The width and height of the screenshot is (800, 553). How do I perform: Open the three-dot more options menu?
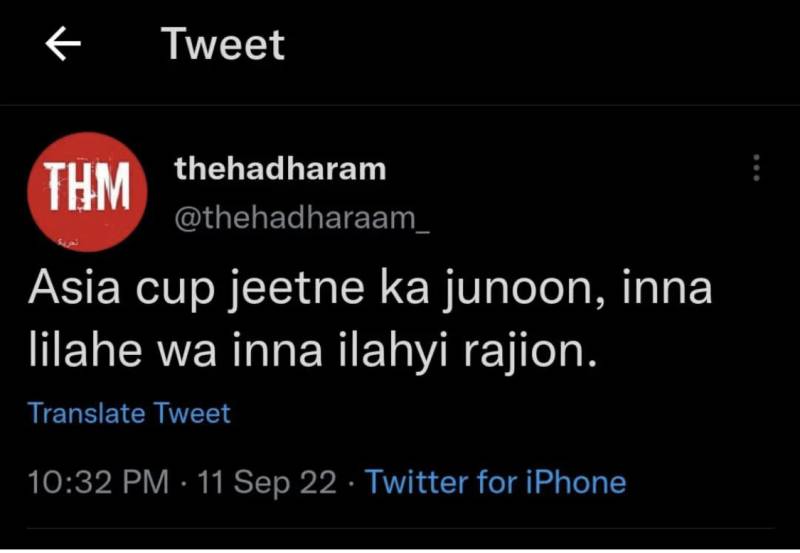756,168
